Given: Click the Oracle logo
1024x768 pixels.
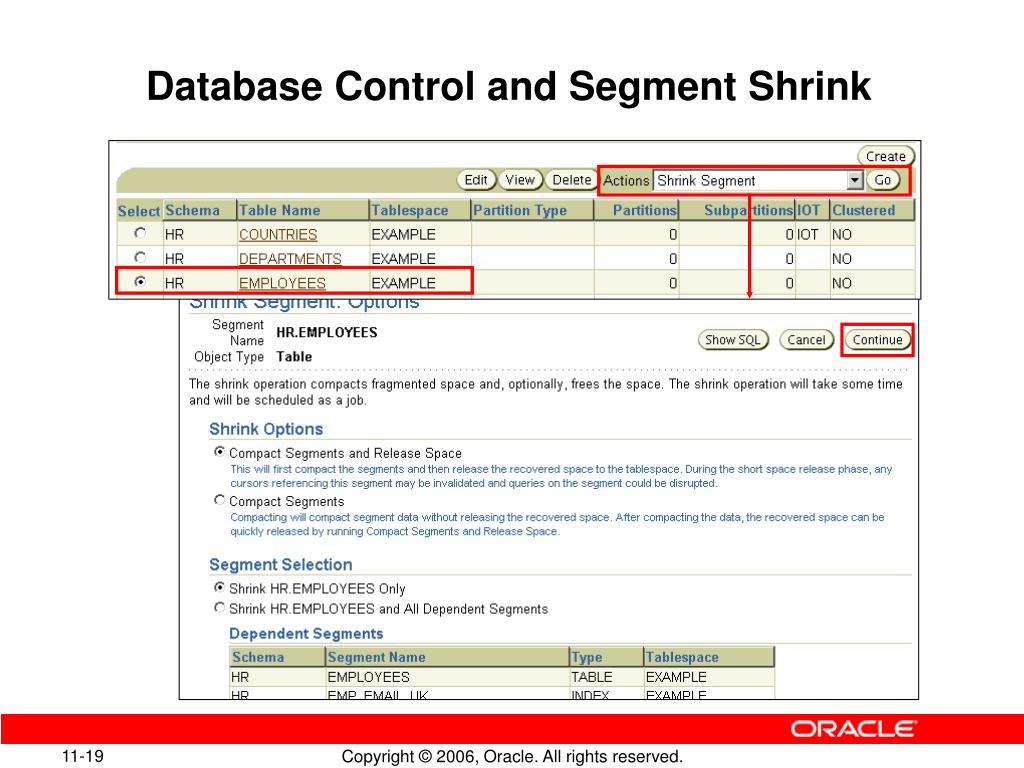Looking at the screenshot, I should [x=854, y=729].
